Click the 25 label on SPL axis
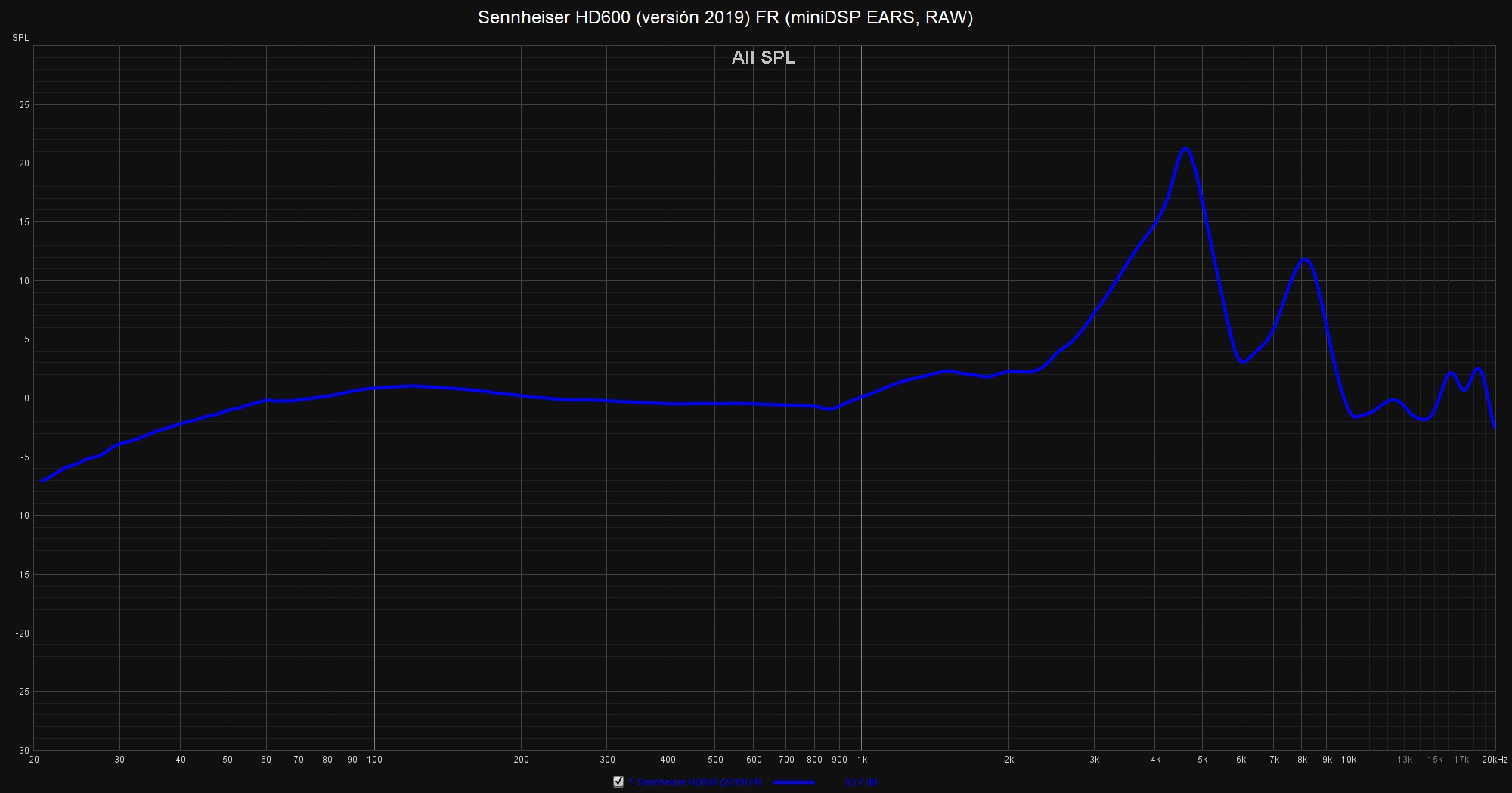Screen dimensions: 1512x793 click(24, 105)
